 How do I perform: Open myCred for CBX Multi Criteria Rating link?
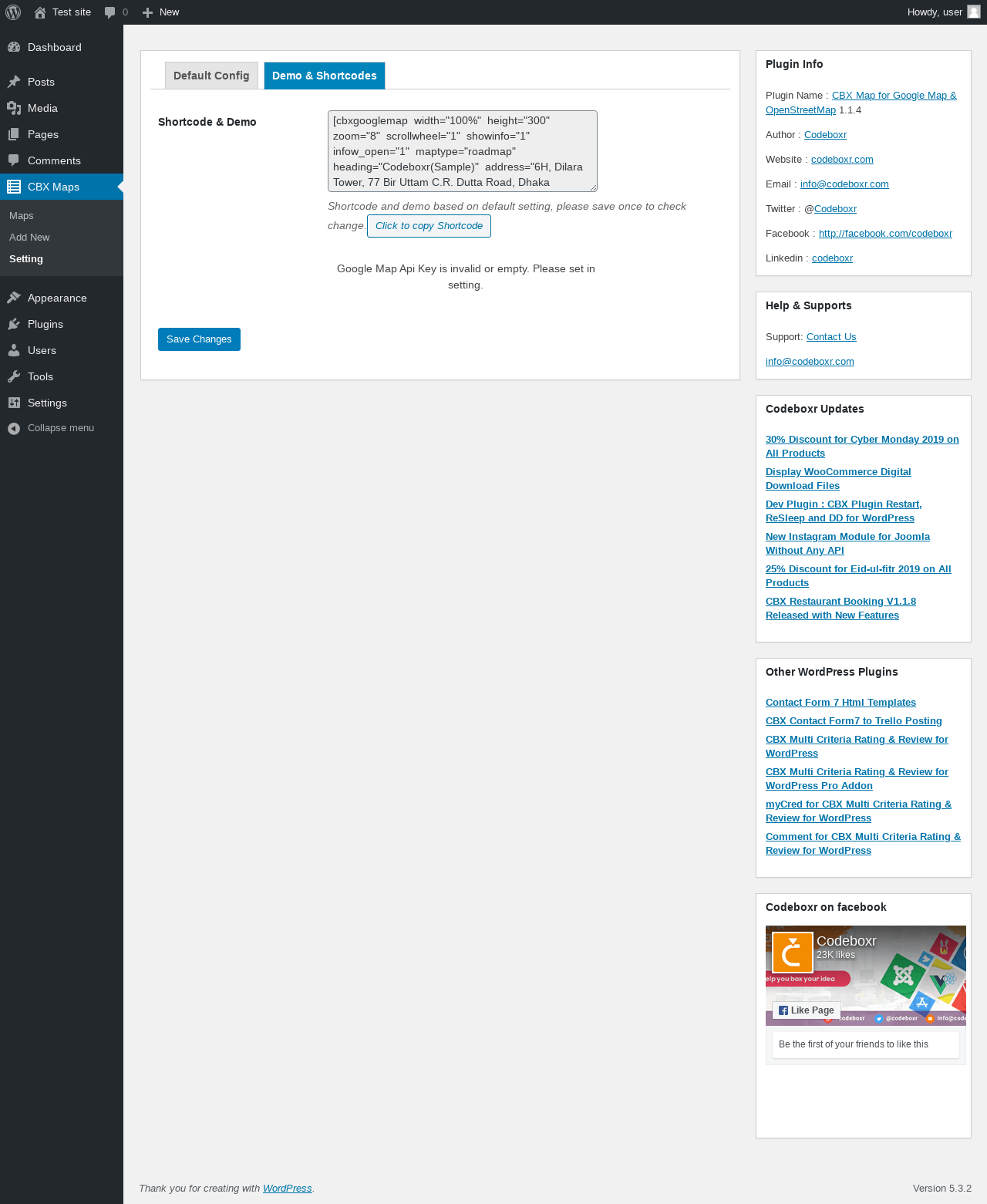[858, 811]
